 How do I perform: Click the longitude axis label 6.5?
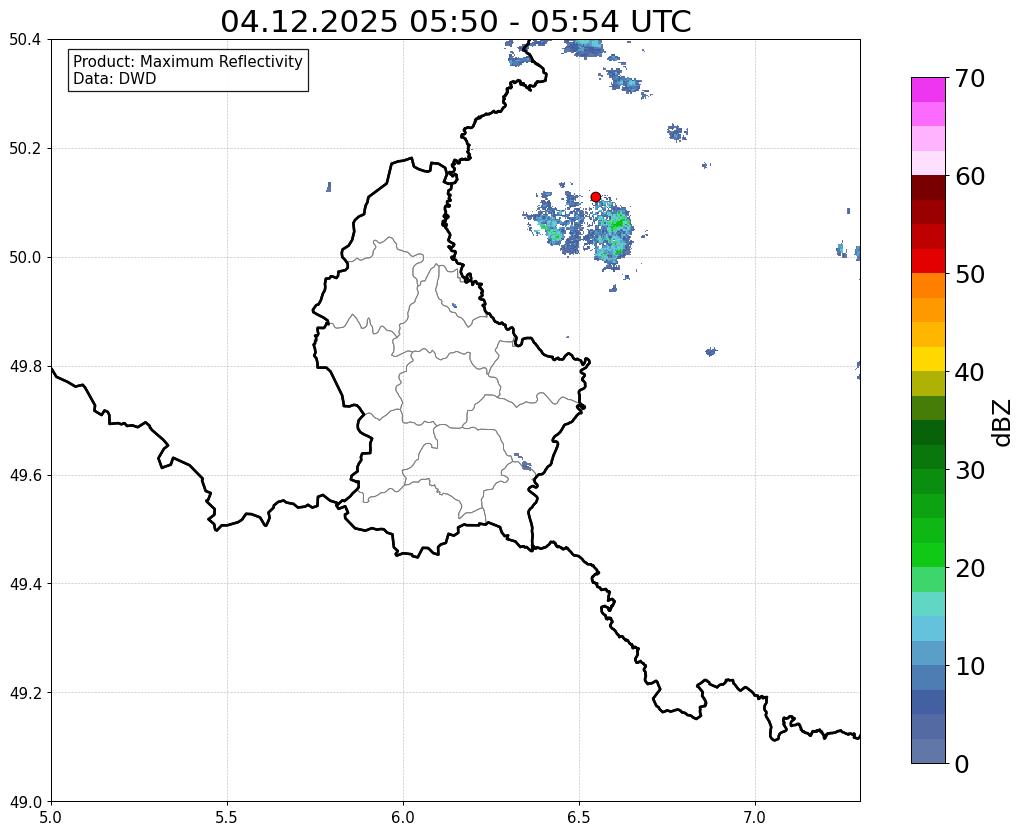(579, 817)
